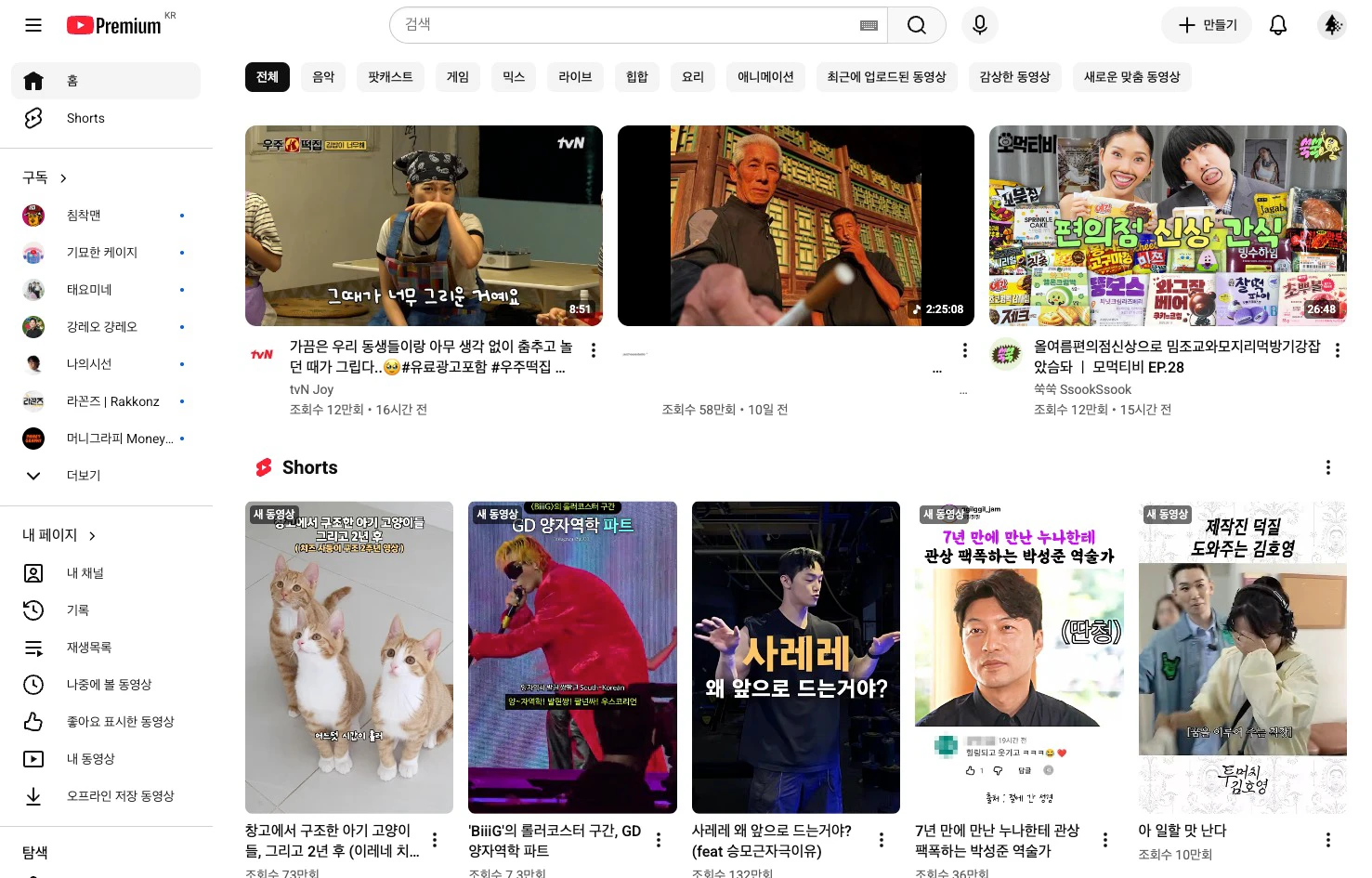This screenshot has width=1372, height=878.
Task: Expand the 내 페이지 section
Action: 59,535
